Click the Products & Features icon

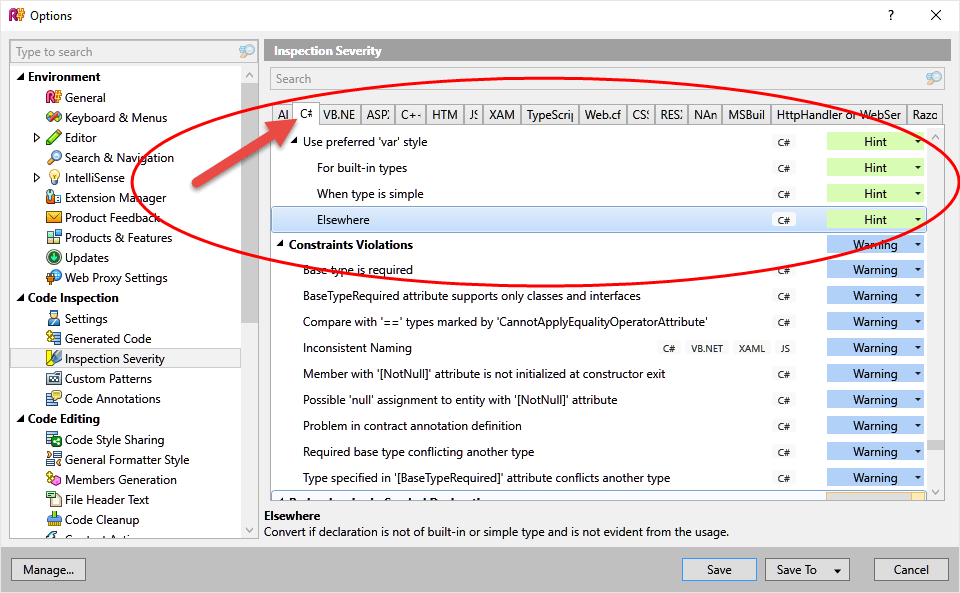click(54, 237)
